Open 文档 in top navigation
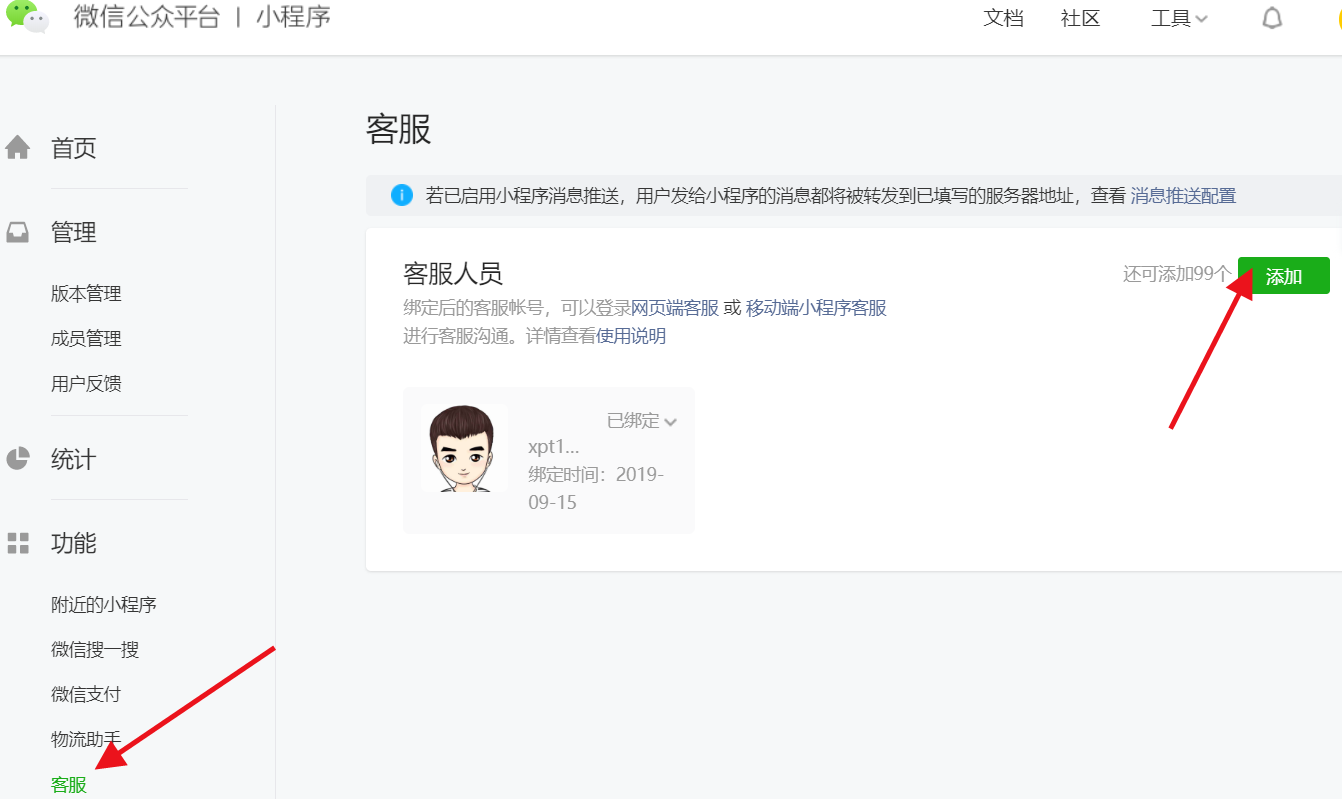The height and width of the screenshot is (799, 1342). tap(1003, 18)
